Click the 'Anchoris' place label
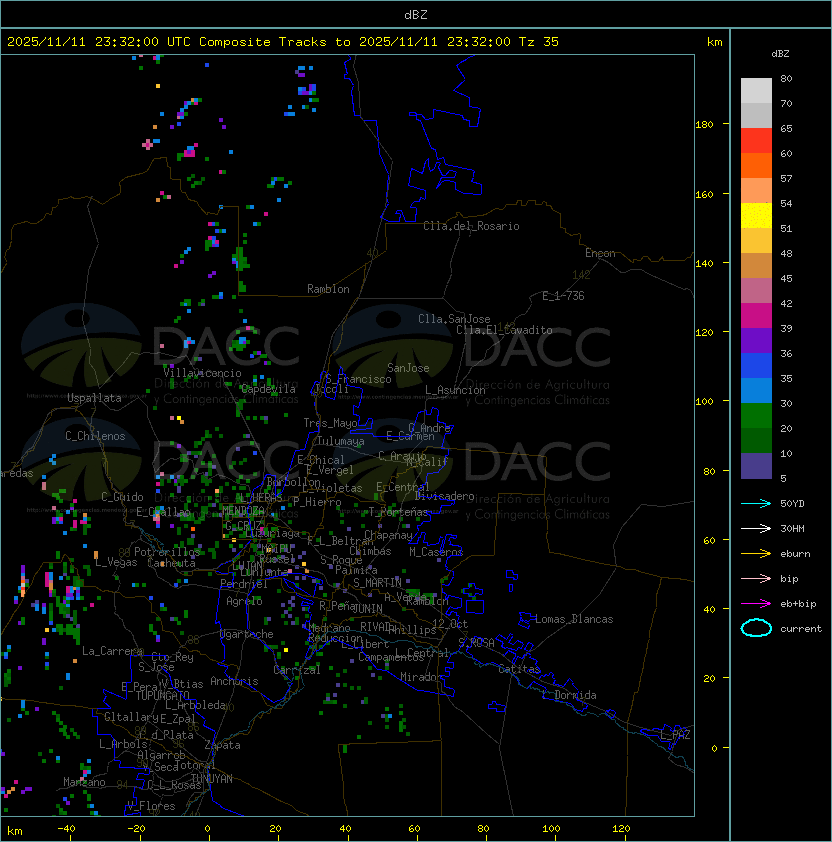This screenshot has width=832, height=842. click(234, 681)
